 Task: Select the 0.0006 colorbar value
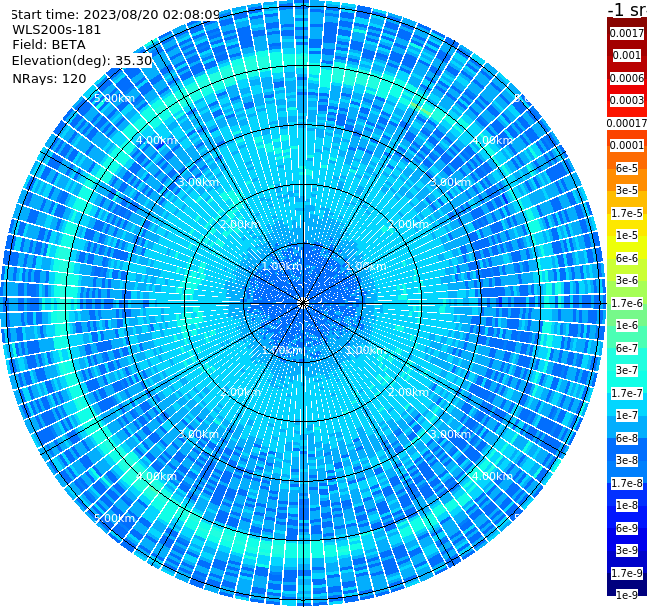627,78
